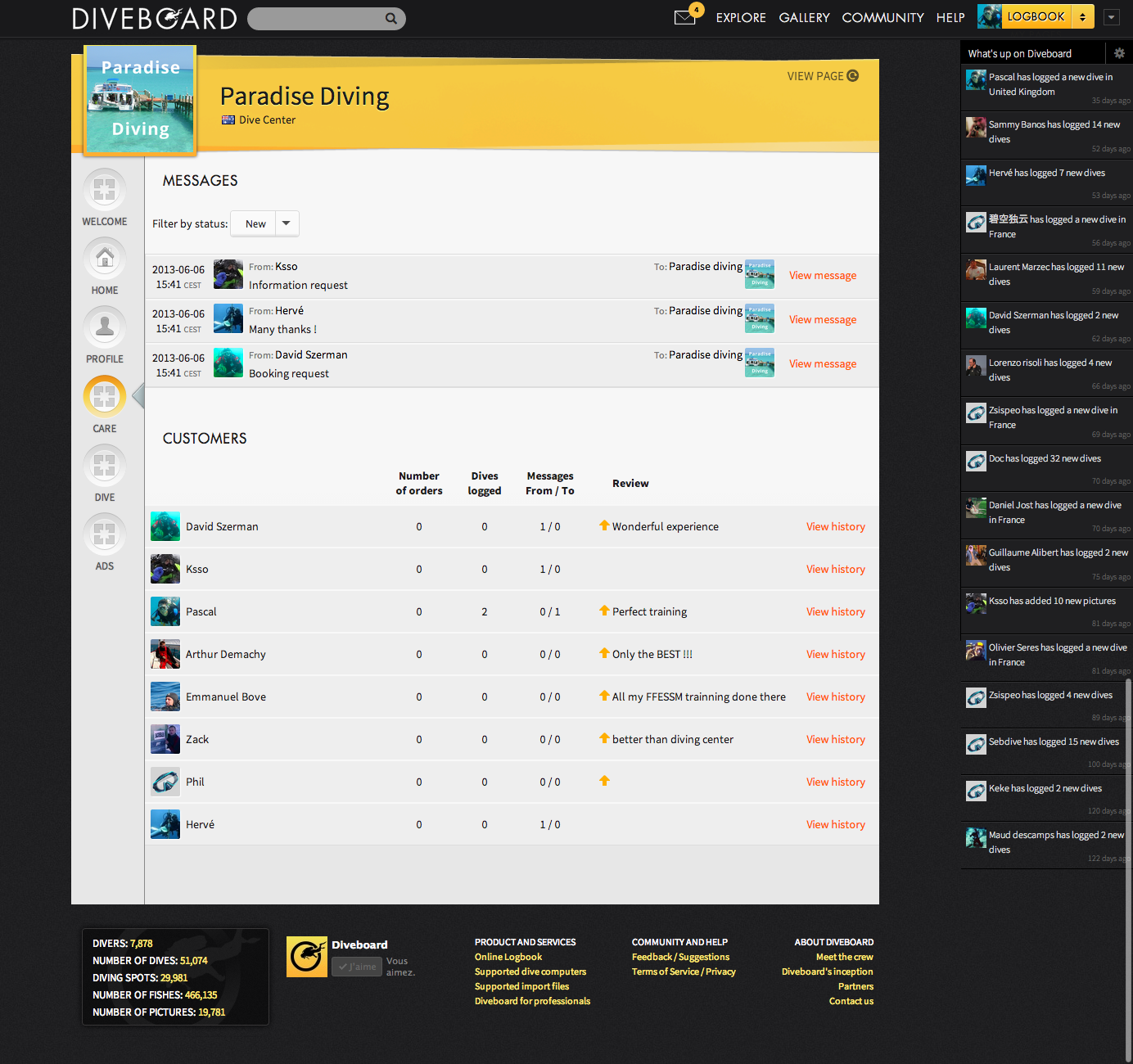This screenshot has width=1133, height=1064.
Task: Click the View Page arrow icon
Action: point(852,75)
